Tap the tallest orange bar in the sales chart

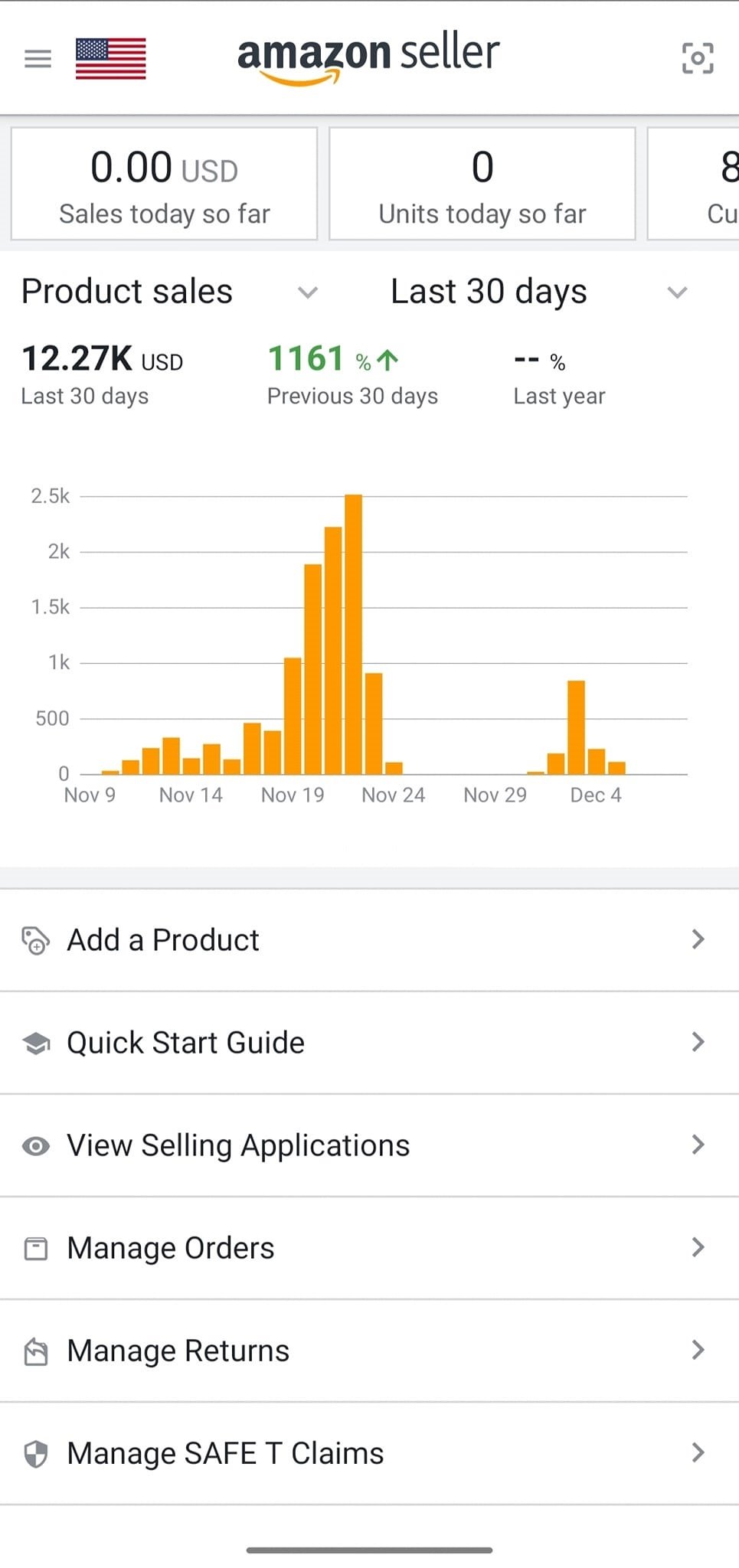click(x=353, y=635)
